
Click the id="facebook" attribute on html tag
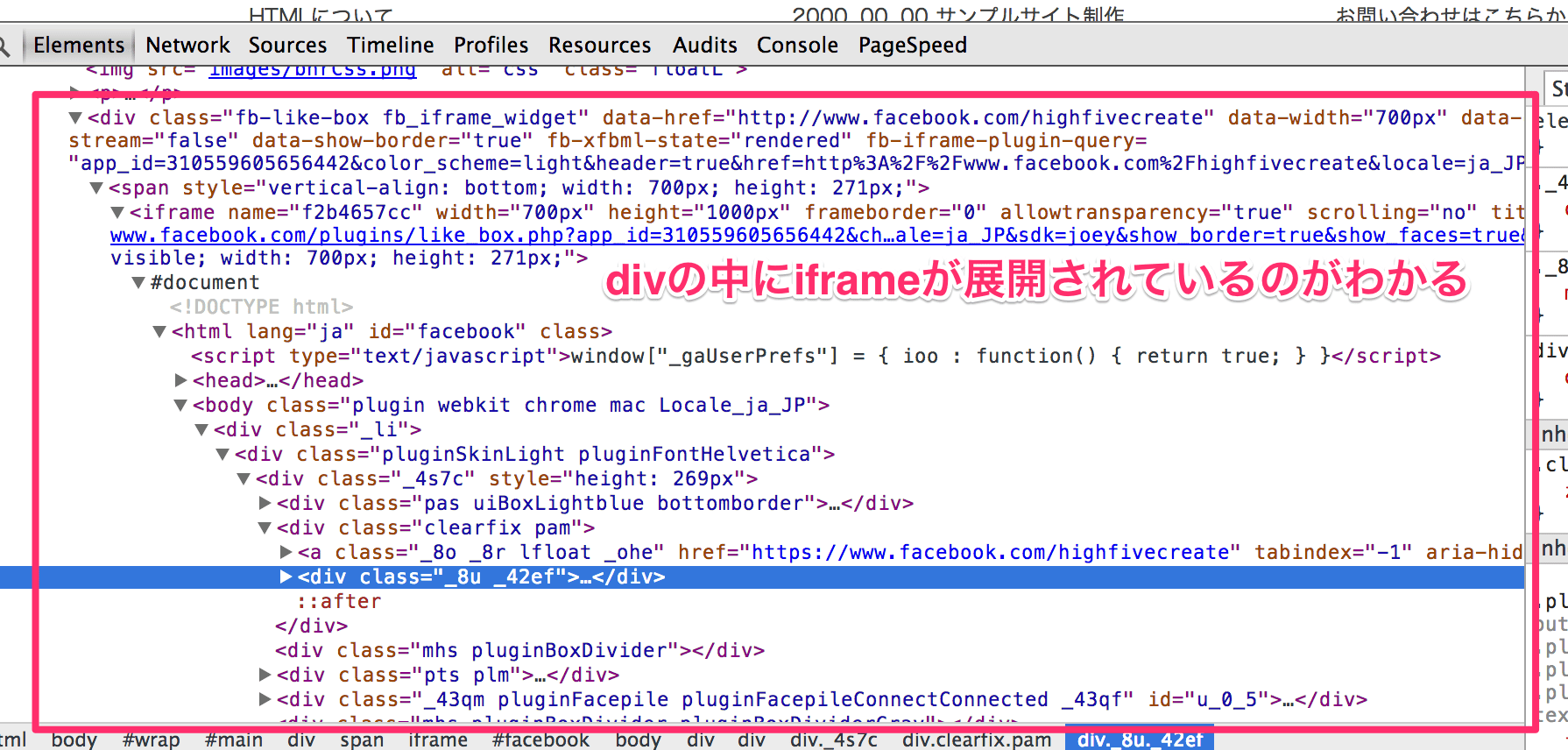447,331
